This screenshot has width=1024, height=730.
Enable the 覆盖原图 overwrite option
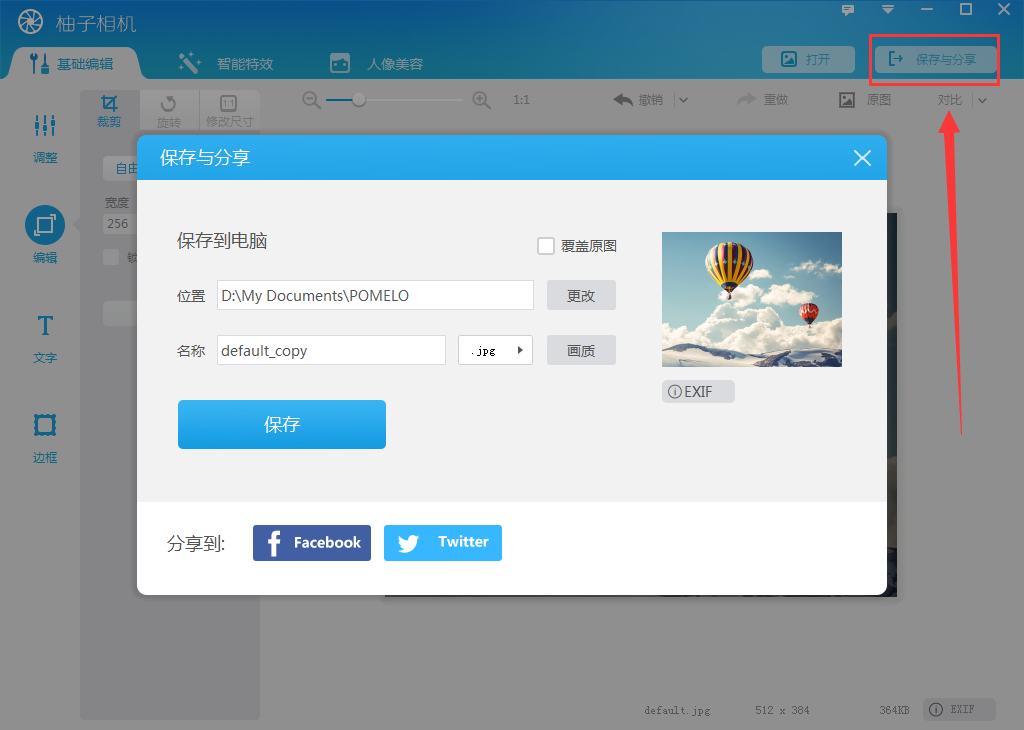(546, 245)
